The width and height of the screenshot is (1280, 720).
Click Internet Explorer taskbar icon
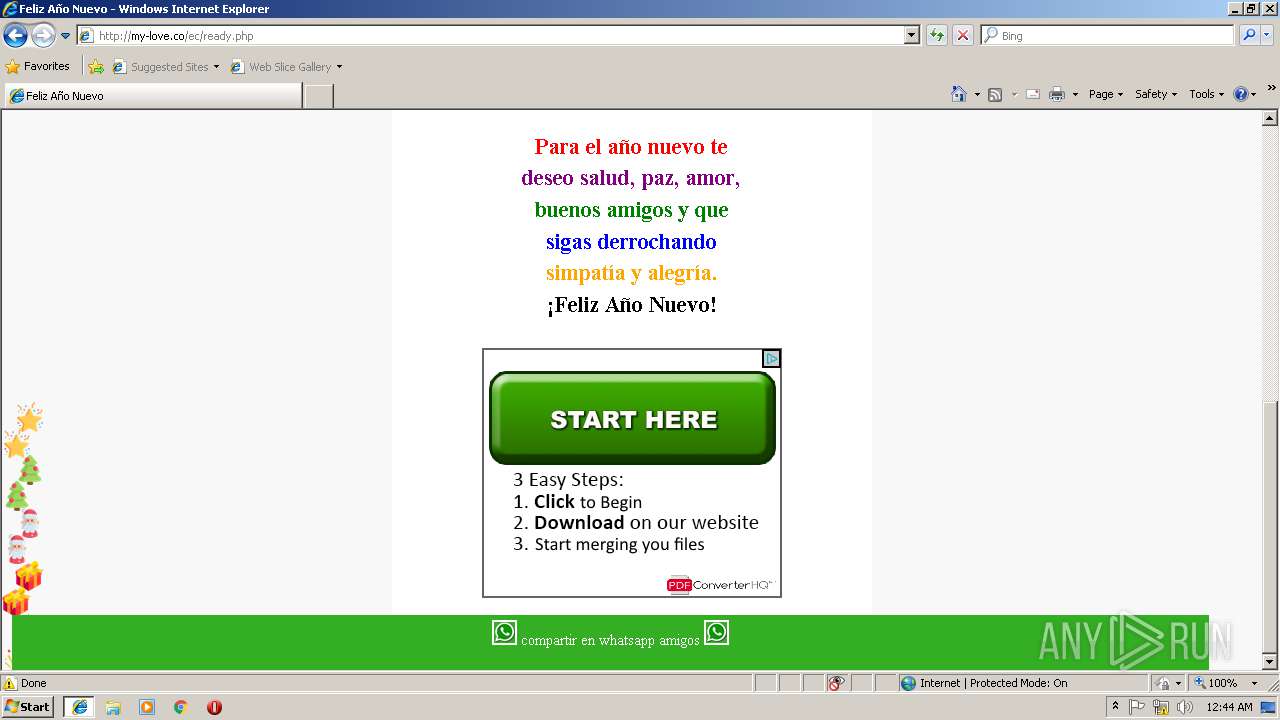click(x=79, y=707)
